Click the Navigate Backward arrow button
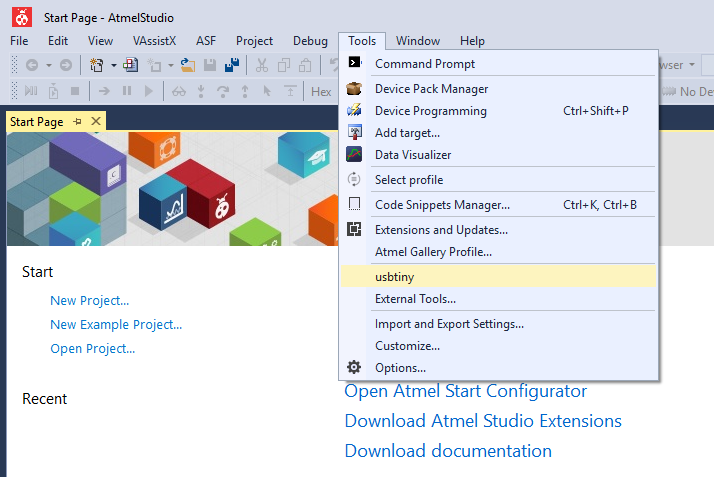 tap(32, 65)
